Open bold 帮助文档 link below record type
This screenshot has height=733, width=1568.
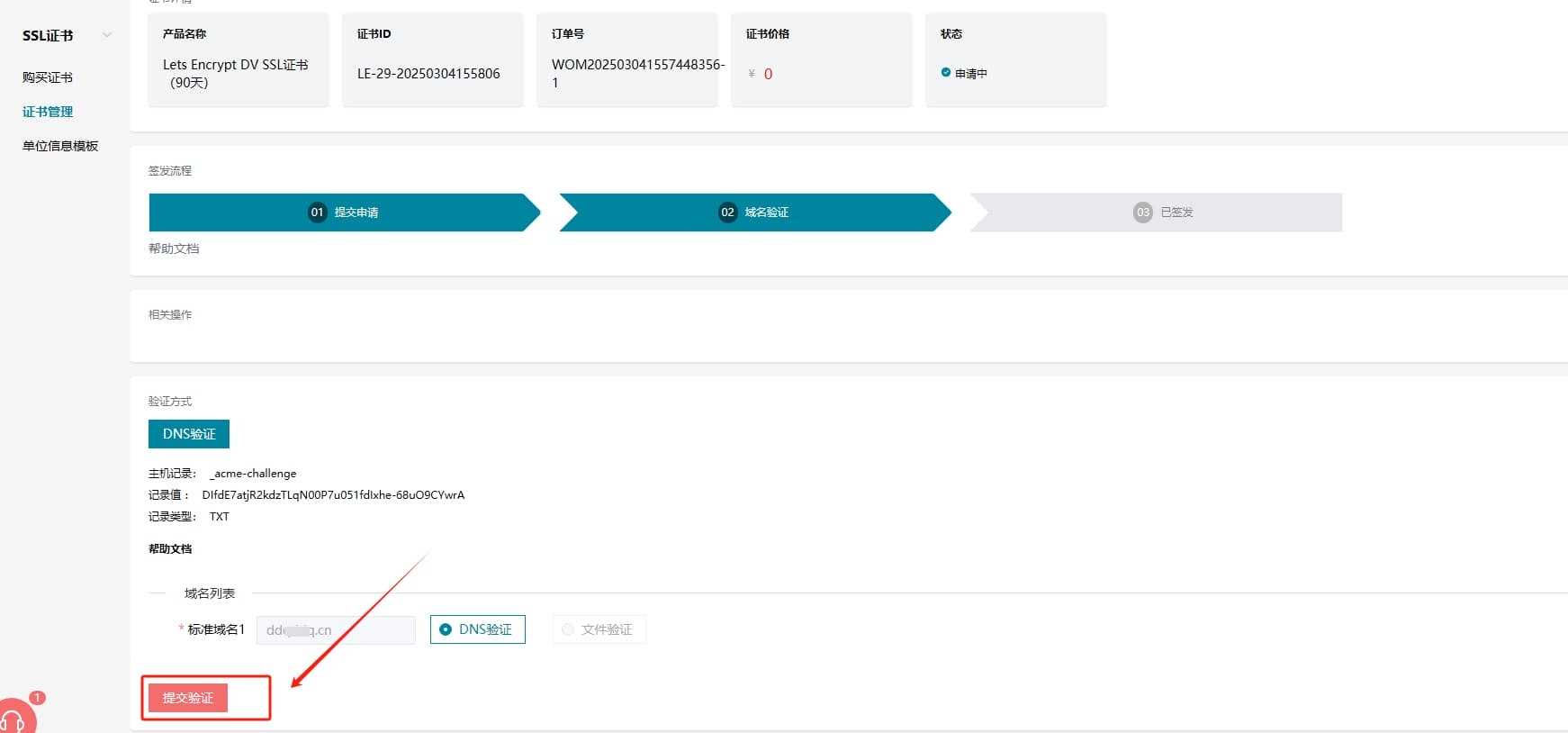coord(170,548)
